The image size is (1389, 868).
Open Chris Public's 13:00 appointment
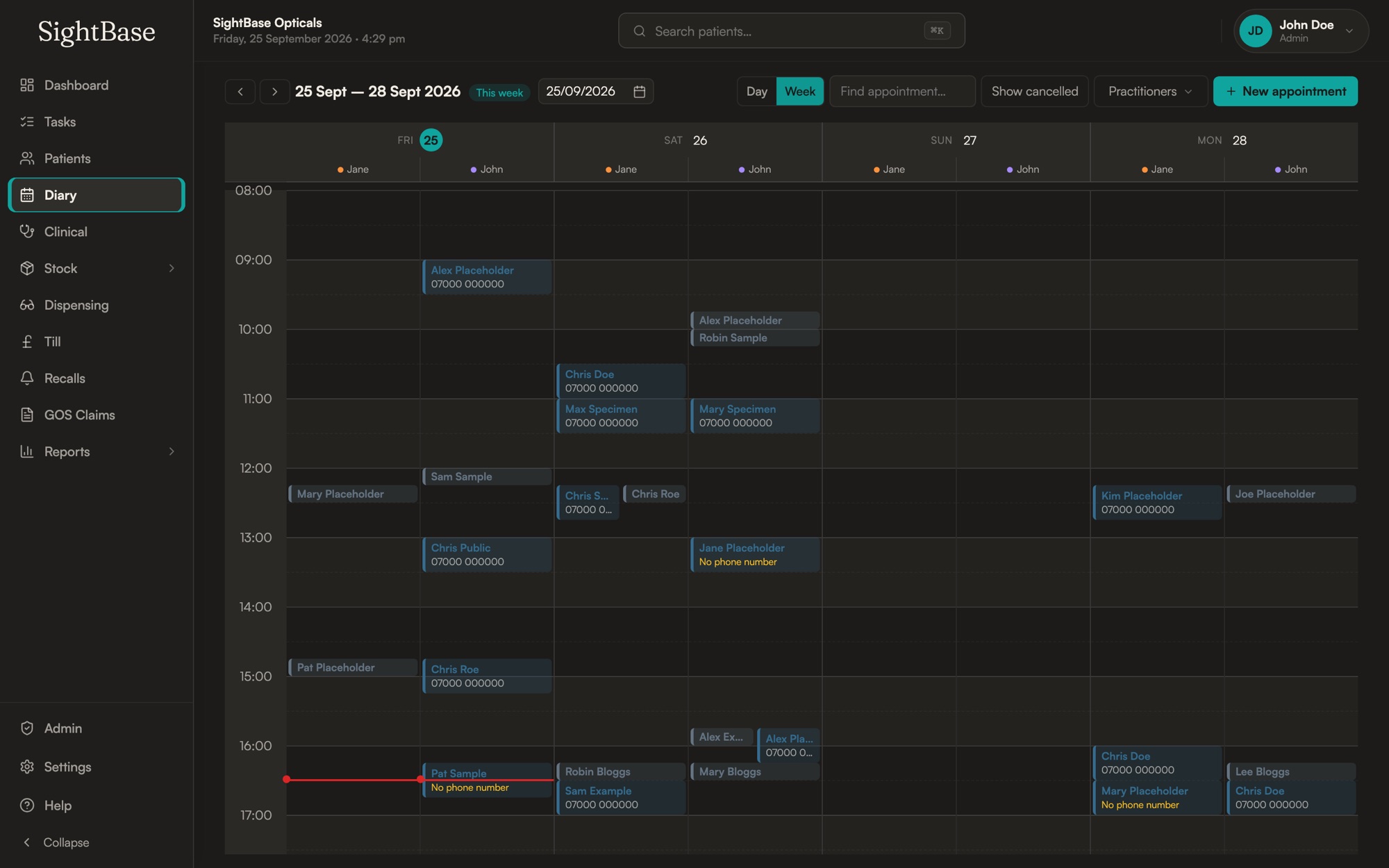[487, 555]
